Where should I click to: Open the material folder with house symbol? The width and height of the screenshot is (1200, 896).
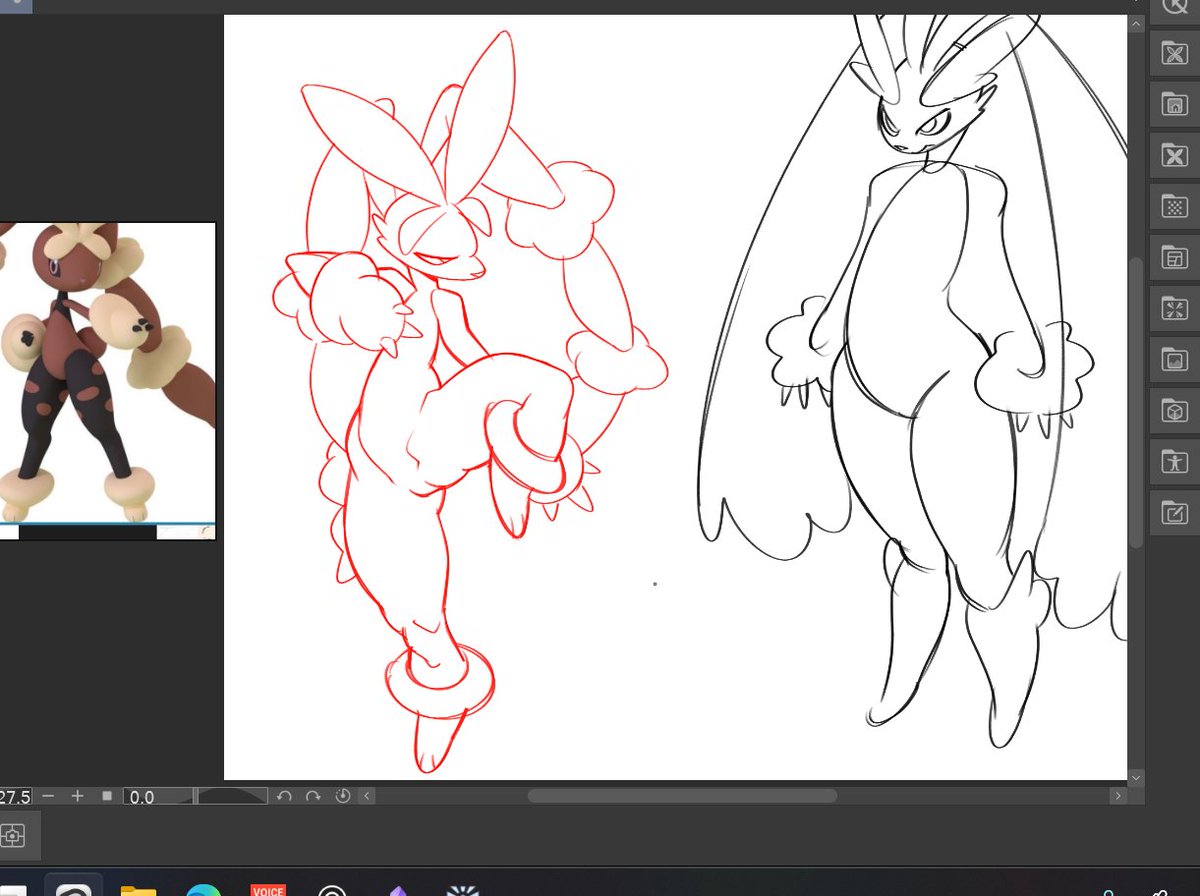1174,104
